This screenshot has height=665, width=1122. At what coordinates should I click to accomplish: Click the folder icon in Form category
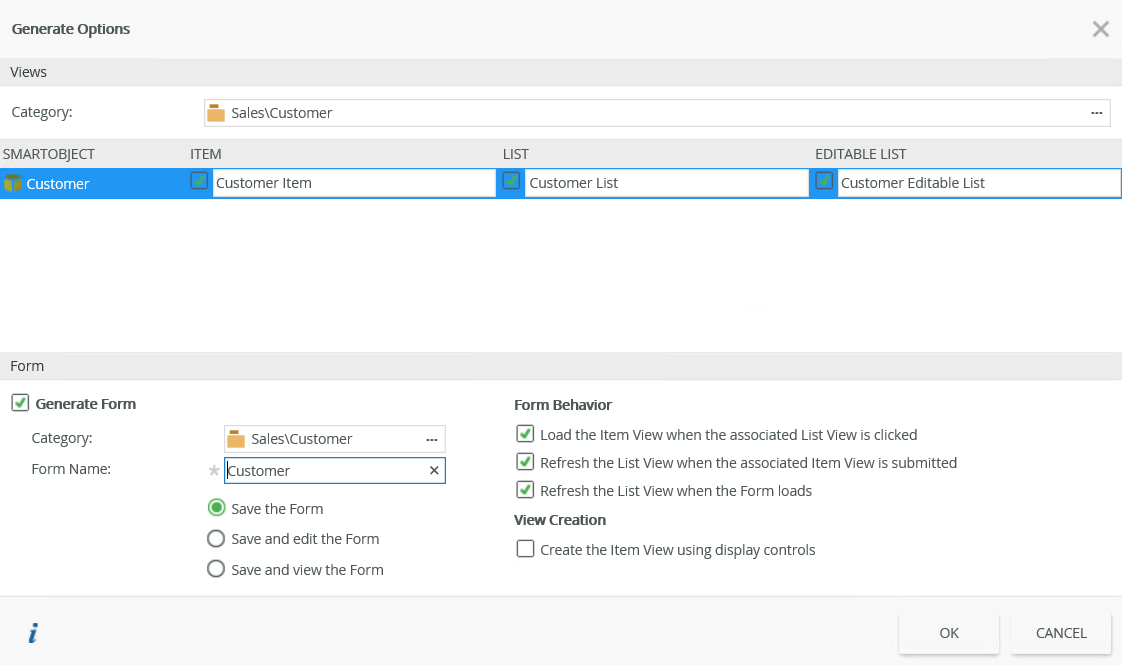coord(236,439)
